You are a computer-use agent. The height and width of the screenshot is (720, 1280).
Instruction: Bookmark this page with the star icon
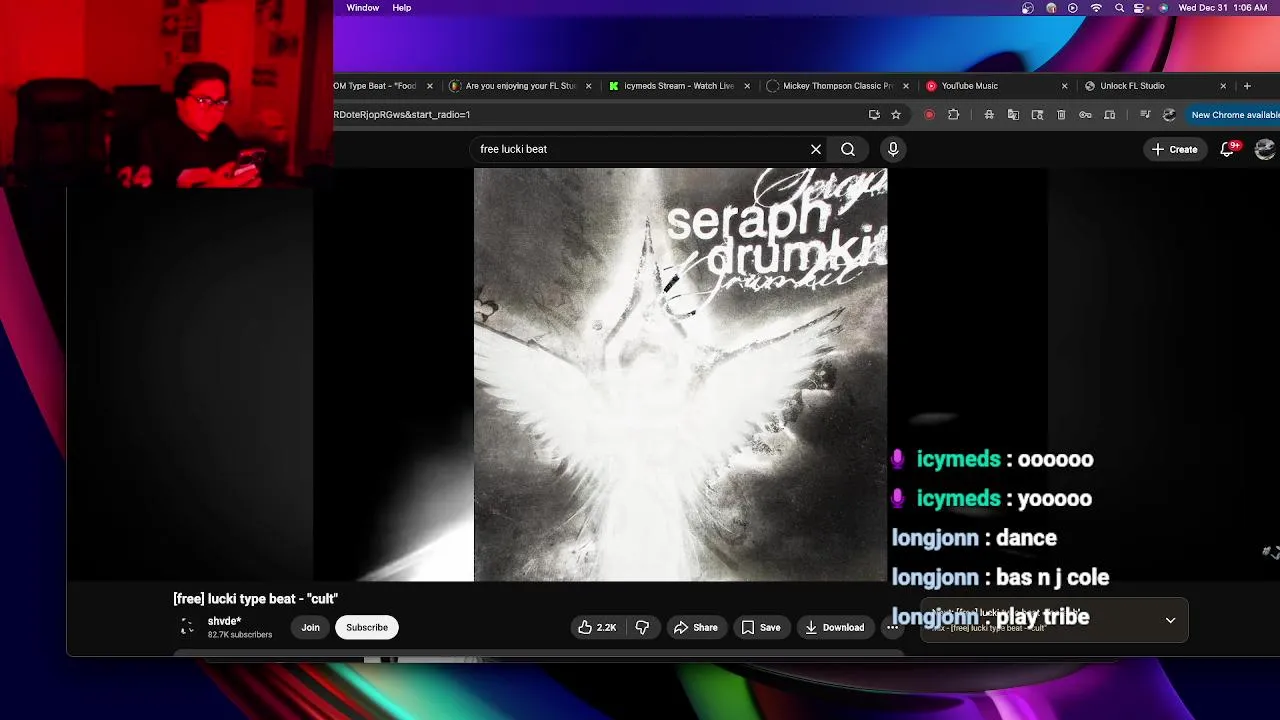click(x=896, y=115)
